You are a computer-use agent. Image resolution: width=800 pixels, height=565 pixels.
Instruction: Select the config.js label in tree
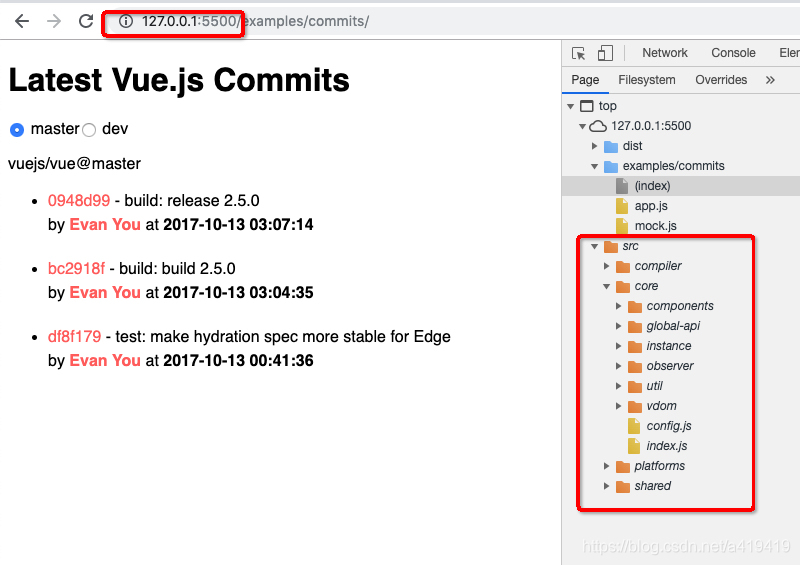(669, 426)
